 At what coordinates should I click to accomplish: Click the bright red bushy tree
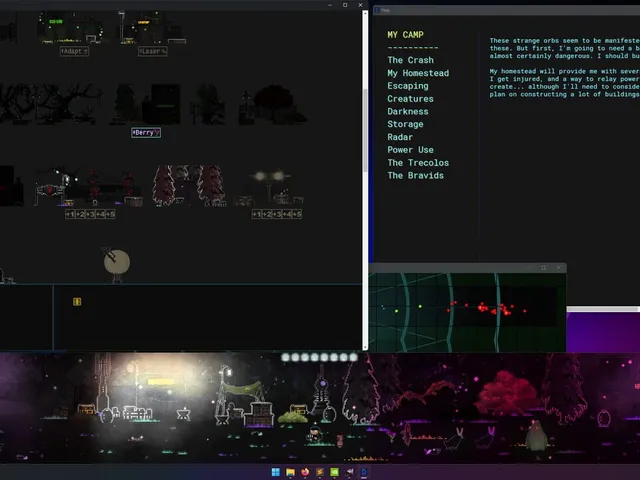click(x=506, y=393)
